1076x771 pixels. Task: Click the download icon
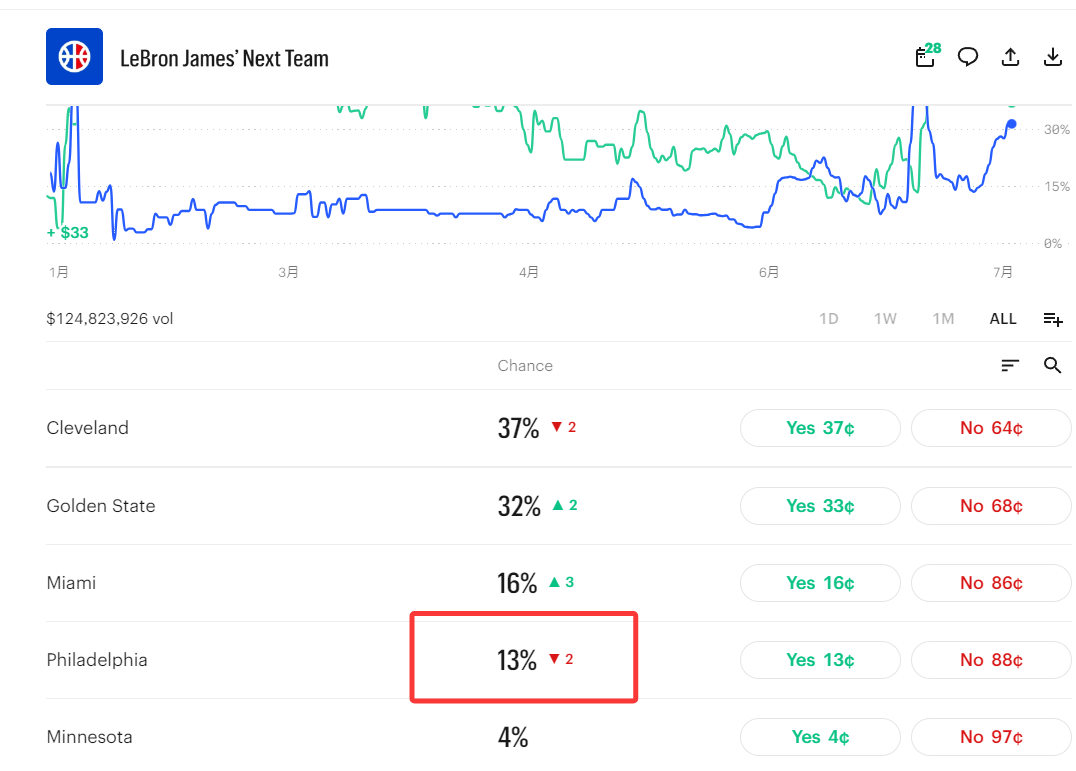[1053, 57]
